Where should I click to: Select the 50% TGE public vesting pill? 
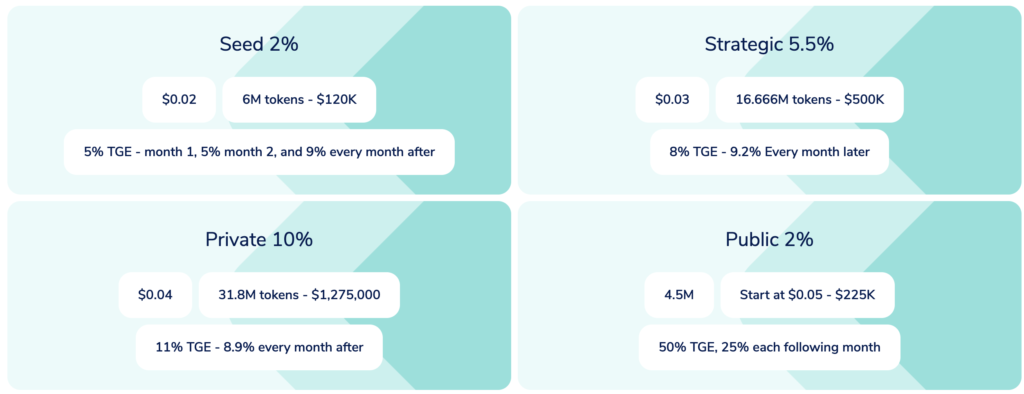[x=769, y=347]
